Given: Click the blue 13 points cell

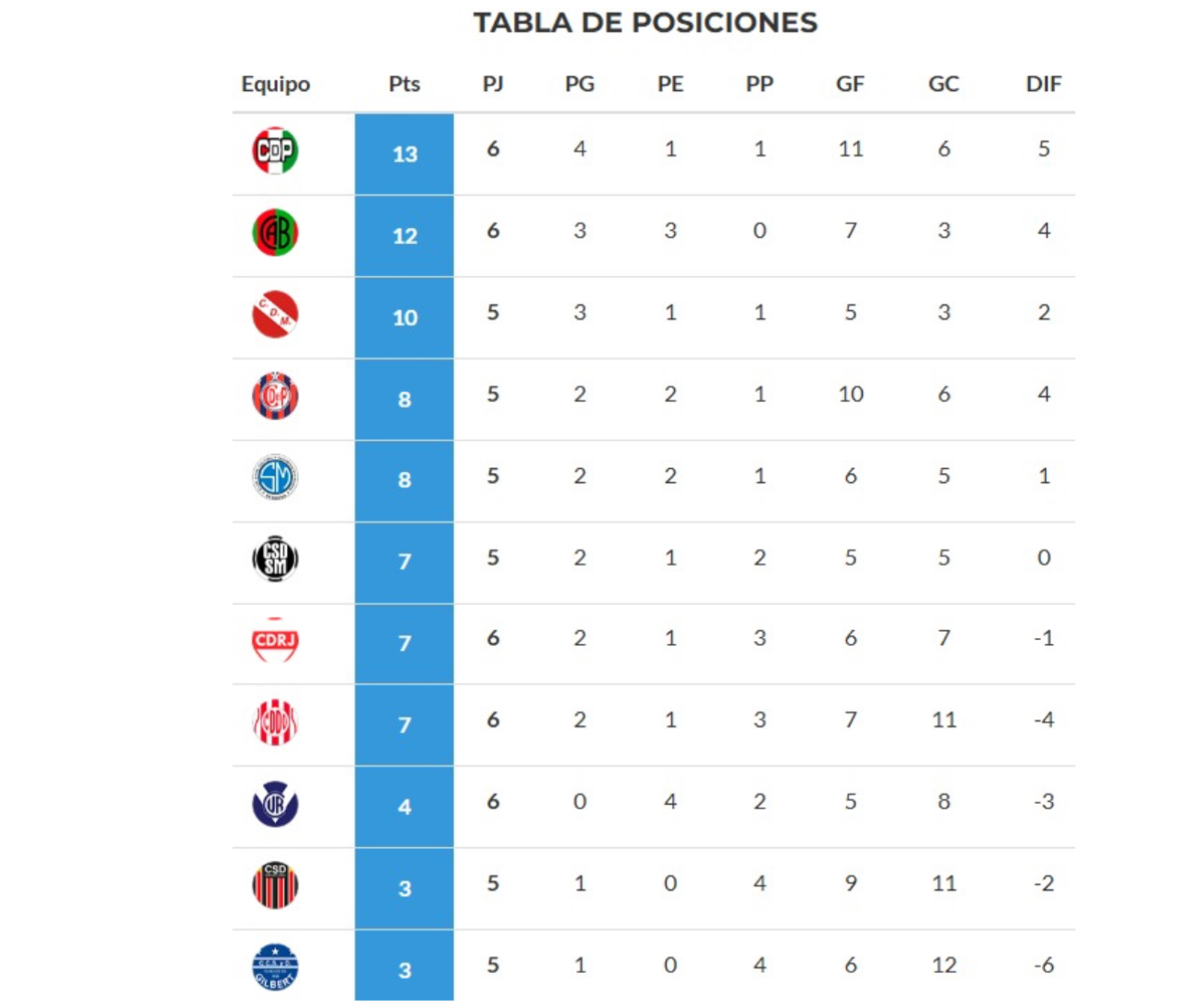Looking at the screenshot, I should tap(405, 155).
